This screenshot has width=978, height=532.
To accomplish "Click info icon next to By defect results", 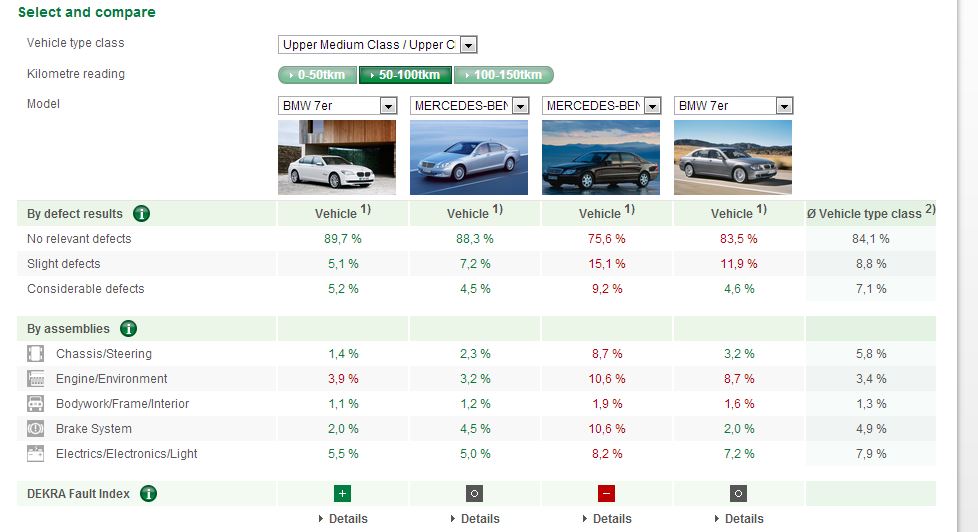I will pyautogui.click(x=141, y=214).
